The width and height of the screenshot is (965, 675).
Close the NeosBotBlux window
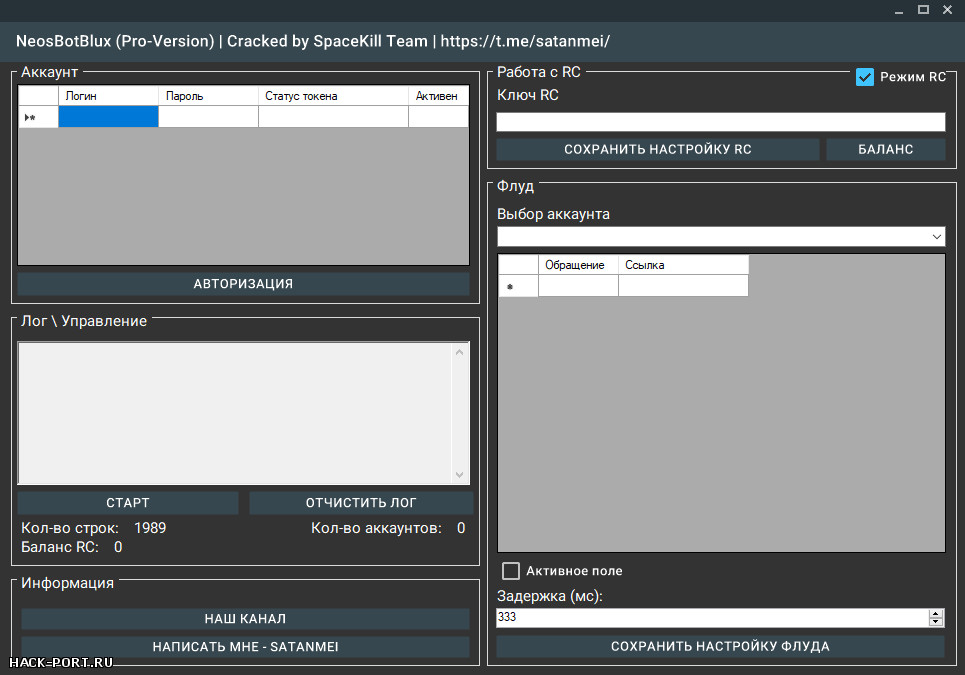[948, 10]
